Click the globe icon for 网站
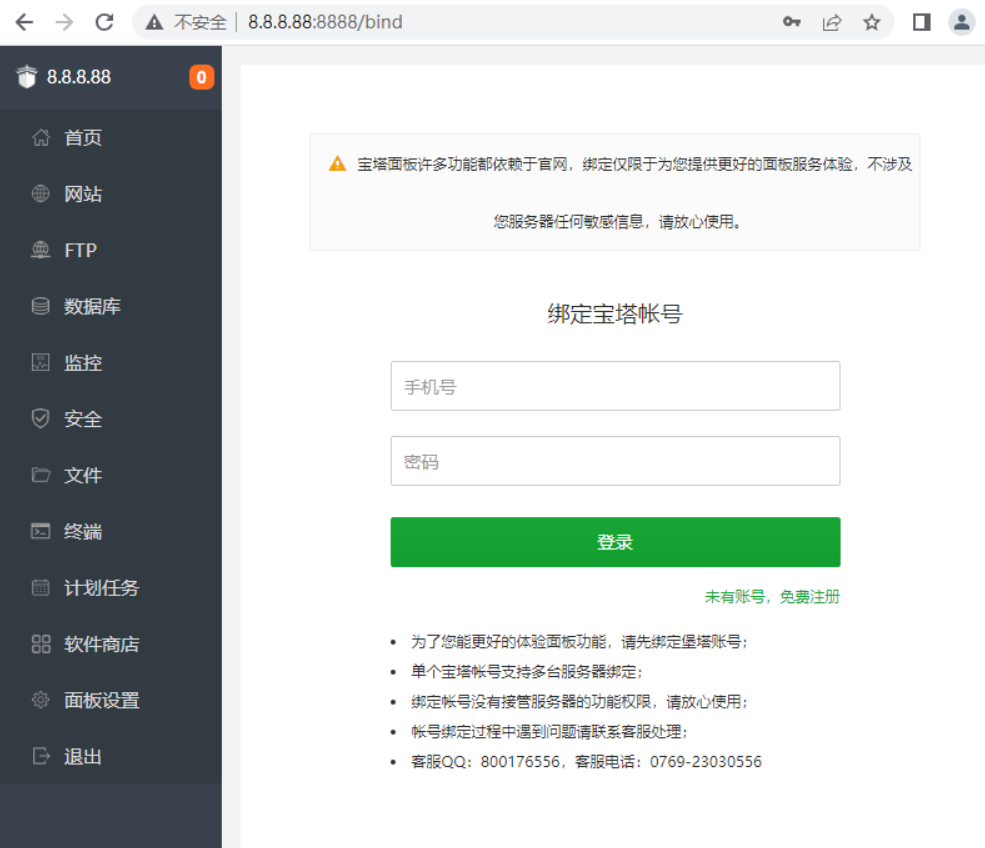This screenshot has height=848, width=985. 41,194
